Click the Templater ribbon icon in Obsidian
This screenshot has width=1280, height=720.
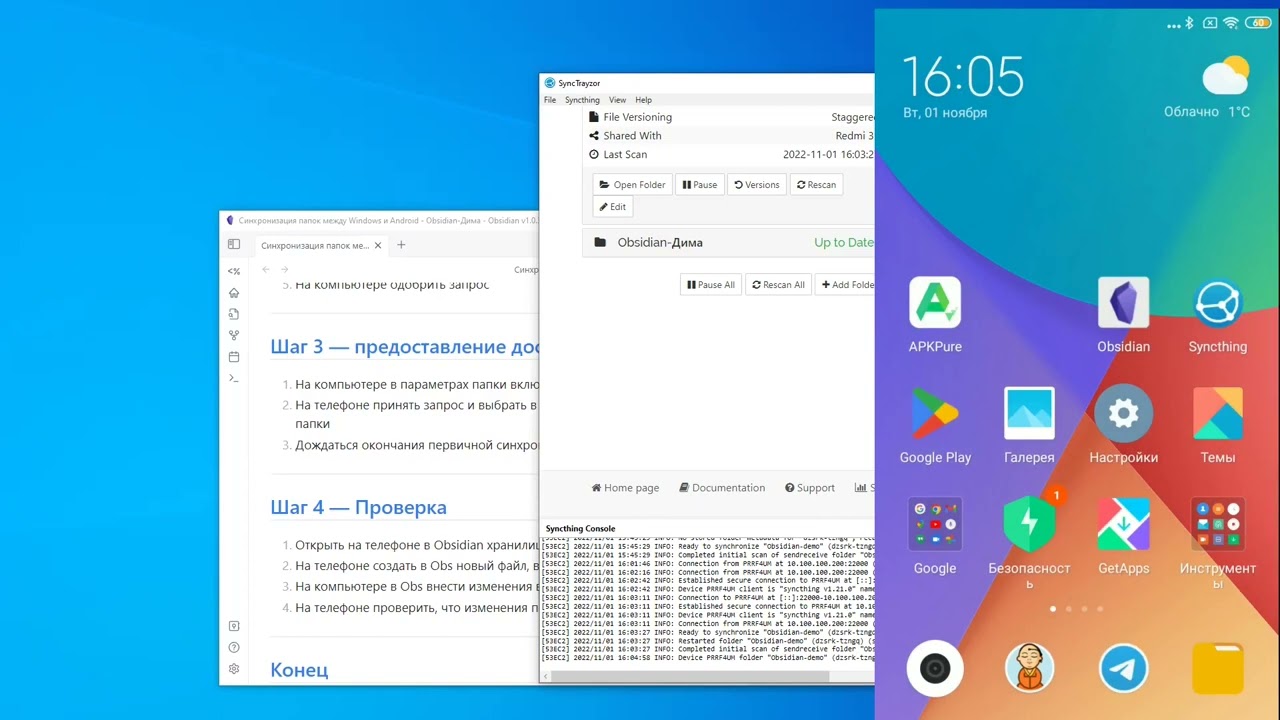[x=233, y=271]
